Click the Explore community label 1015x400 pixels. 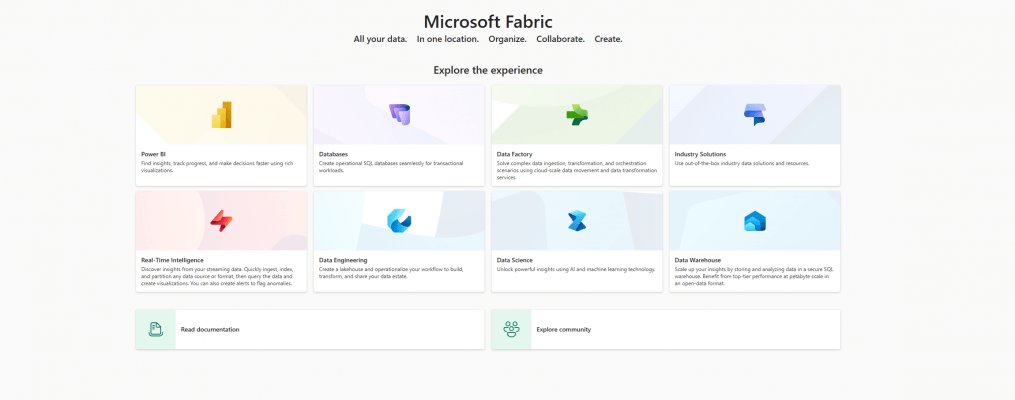564,329
